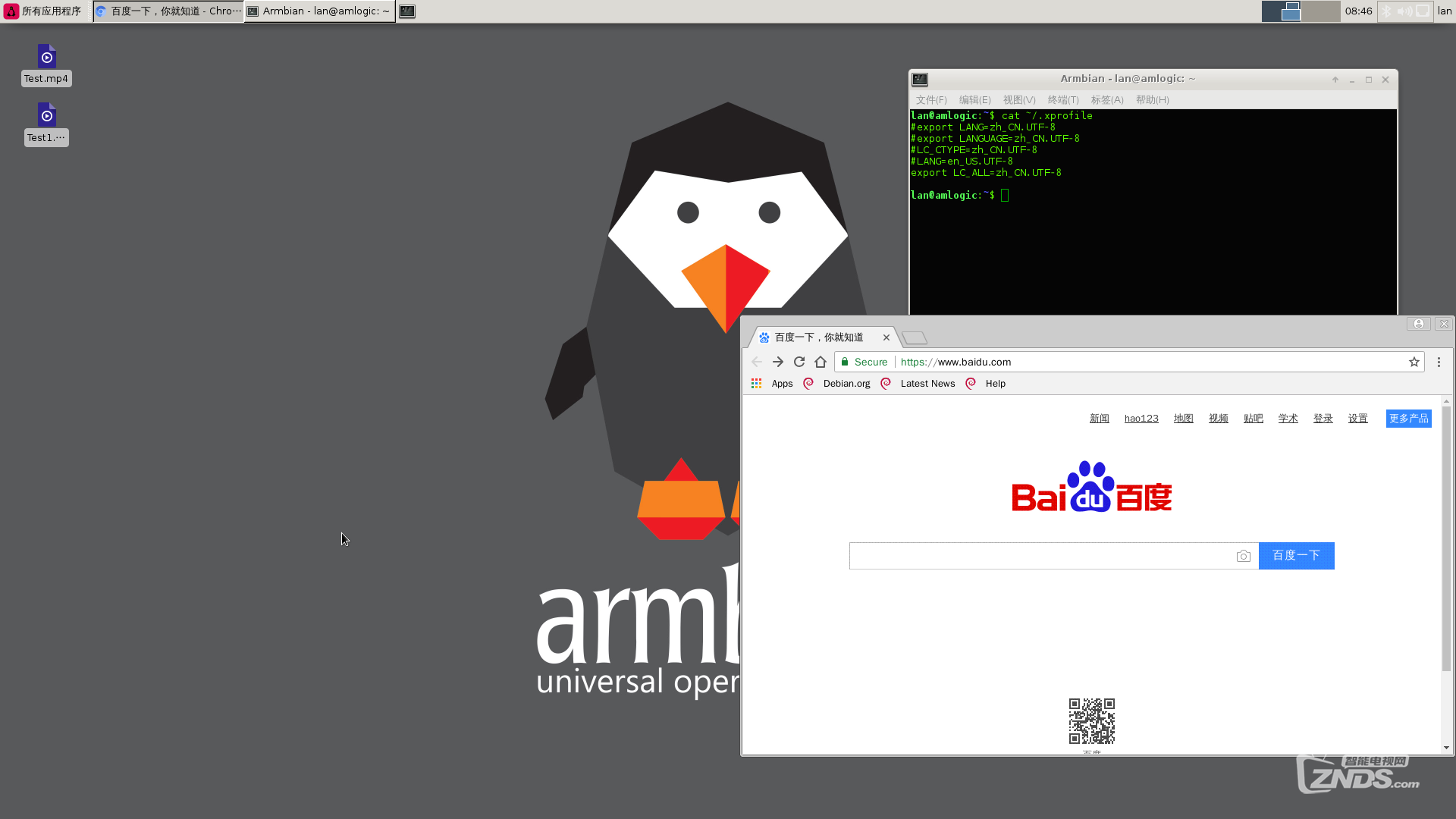The width and height of the screenshot is (1456, 819).
Task: Click the hao123 link on Baidu
Action: click(1141, 419)
